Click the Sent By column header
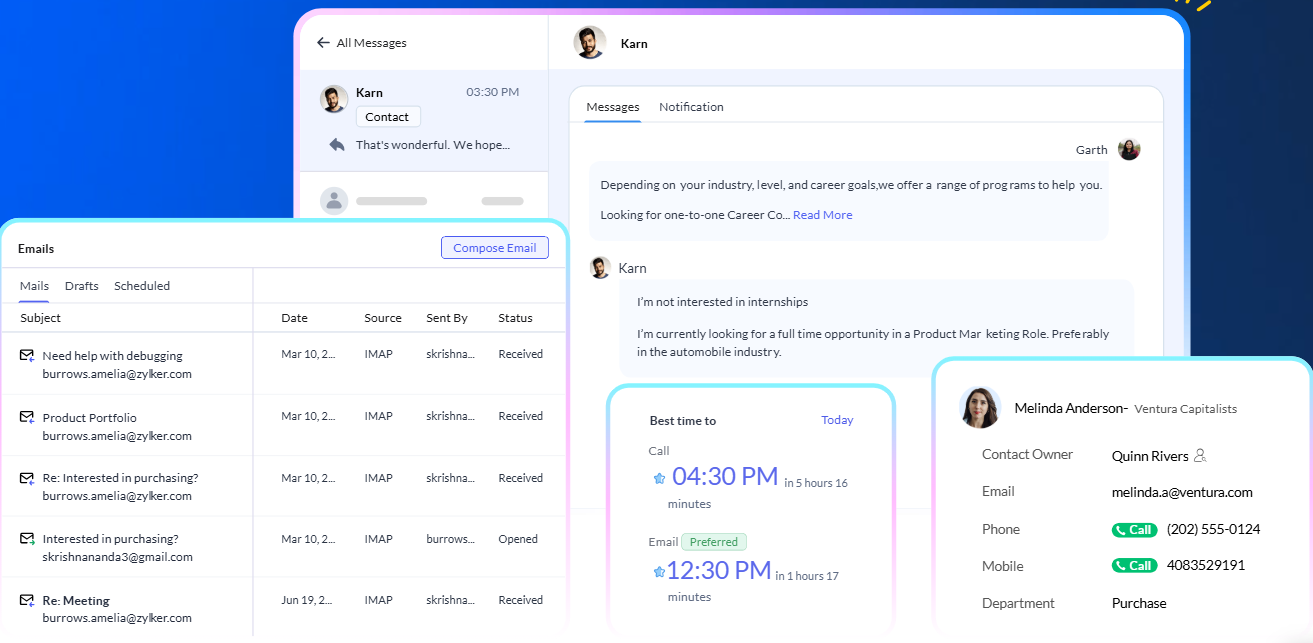The width and height of the screenshot is (1313, 643). (x=447, y=318)
